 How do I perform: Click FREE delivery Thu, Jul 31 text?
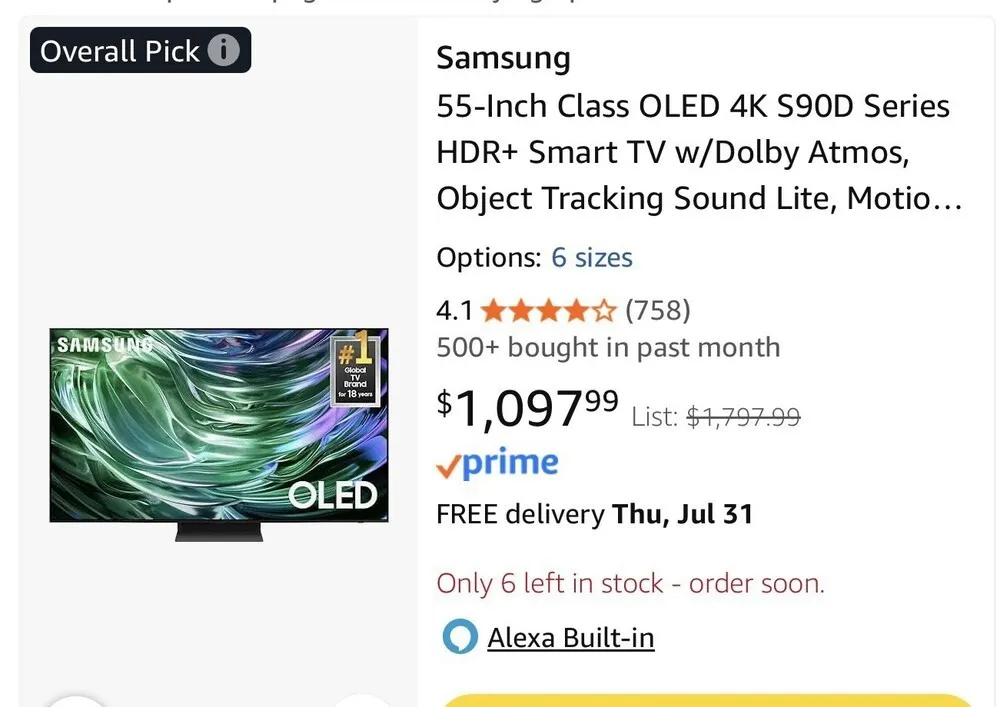(x=594, y=514)
